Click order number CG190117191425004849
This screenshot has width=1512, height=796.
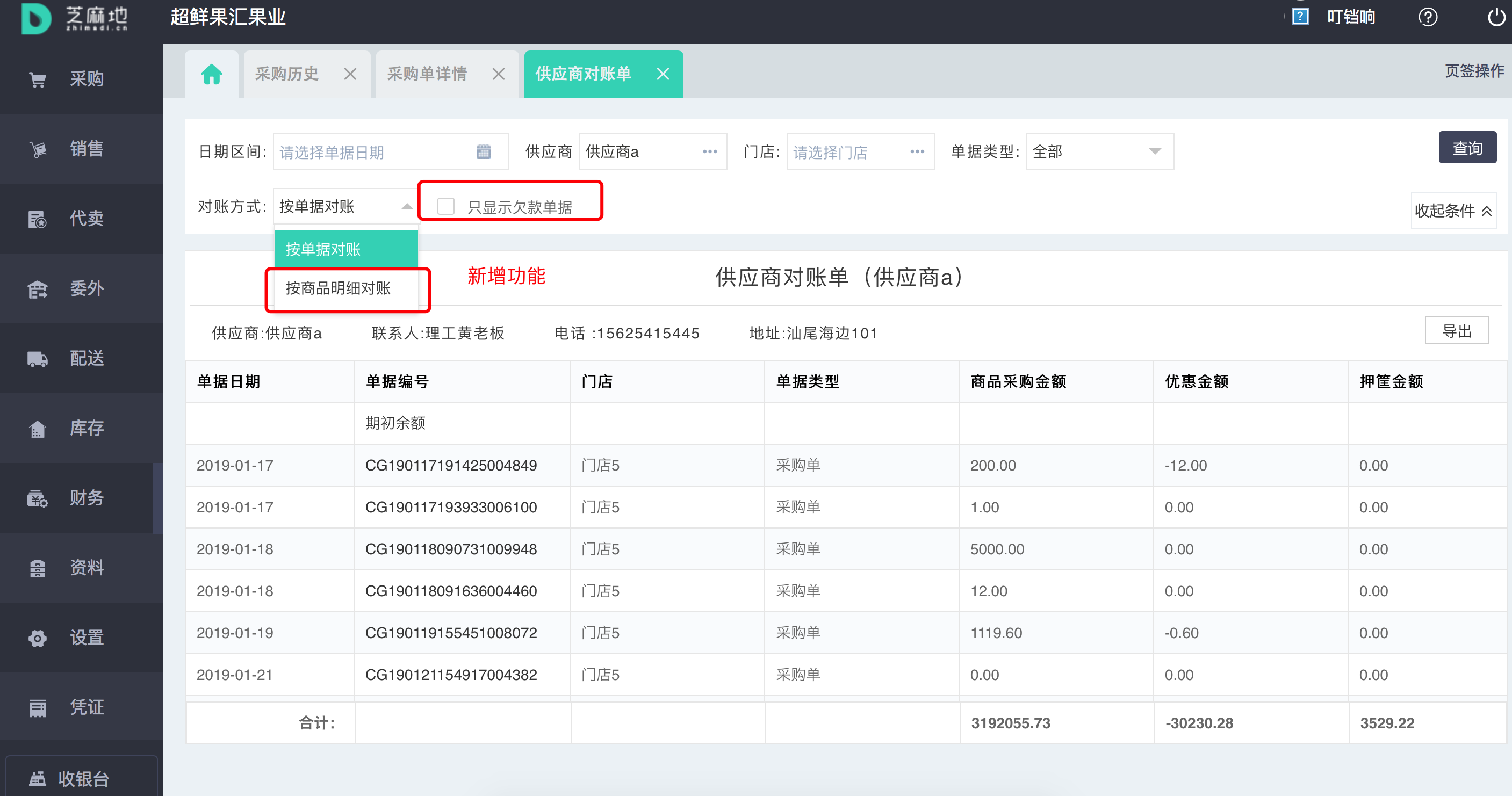pos(451,465)
